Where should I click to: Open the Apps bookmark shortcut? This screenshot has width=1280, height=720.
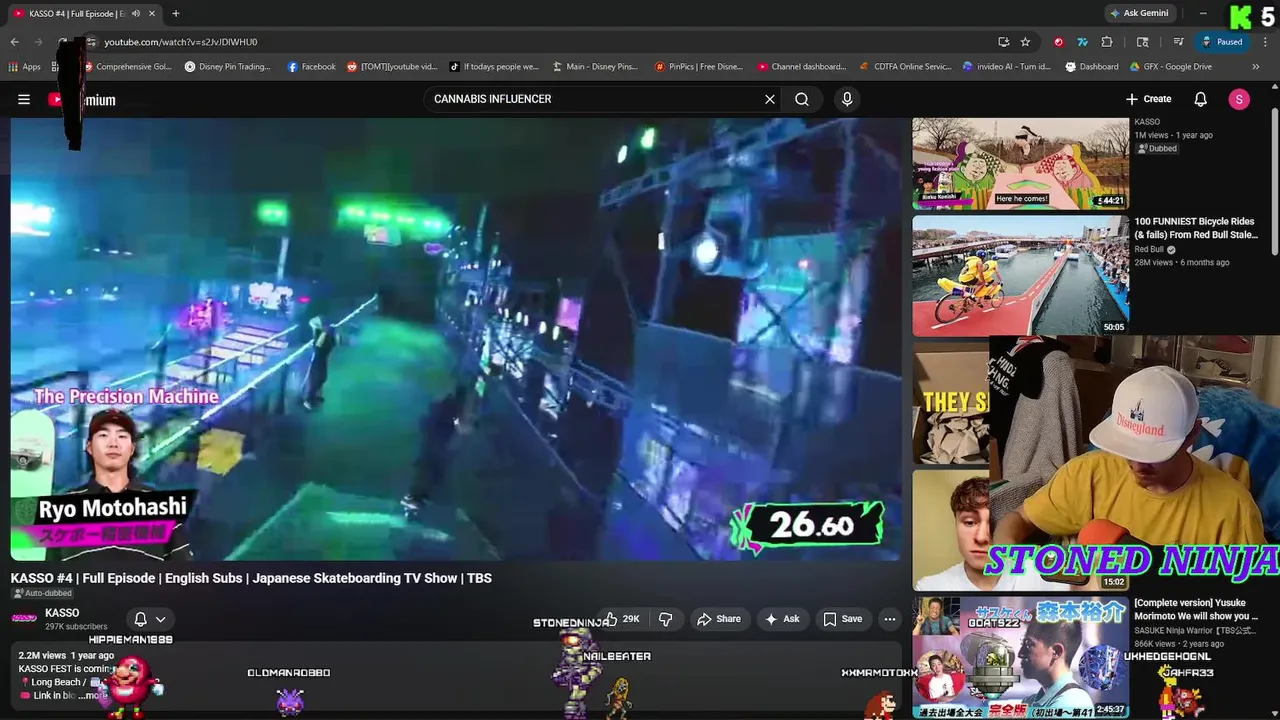point(25,67)
